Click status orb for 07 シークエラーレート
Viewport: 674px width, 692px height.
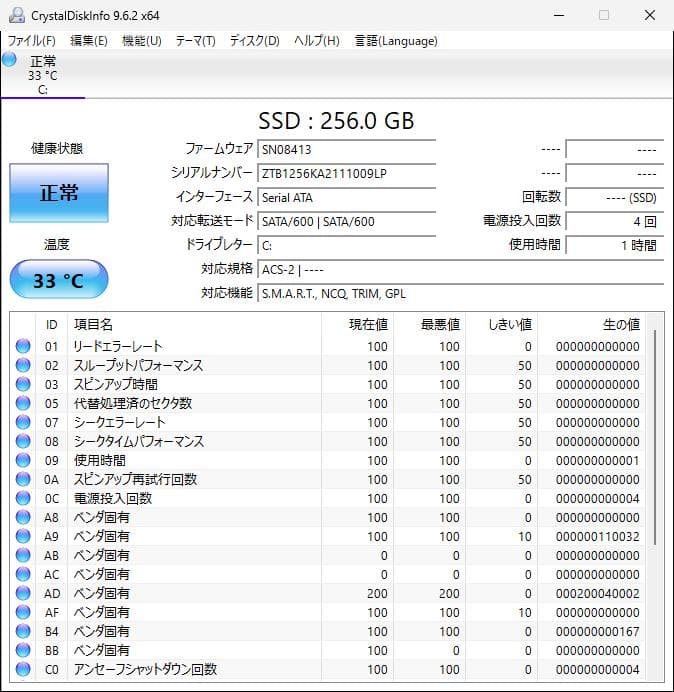pyautogui.click(x=23, y=422)
